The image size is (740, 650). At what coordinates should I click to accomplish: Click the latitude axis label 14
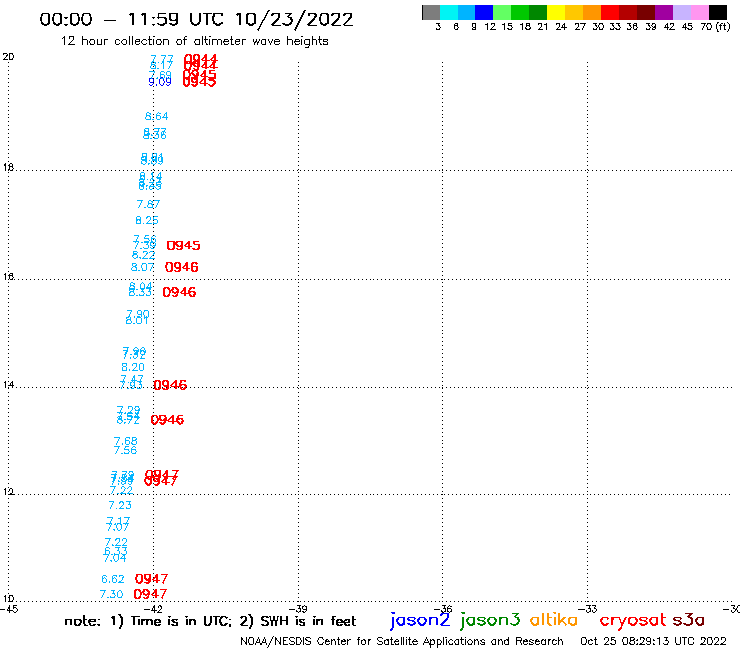pos(8,385)
